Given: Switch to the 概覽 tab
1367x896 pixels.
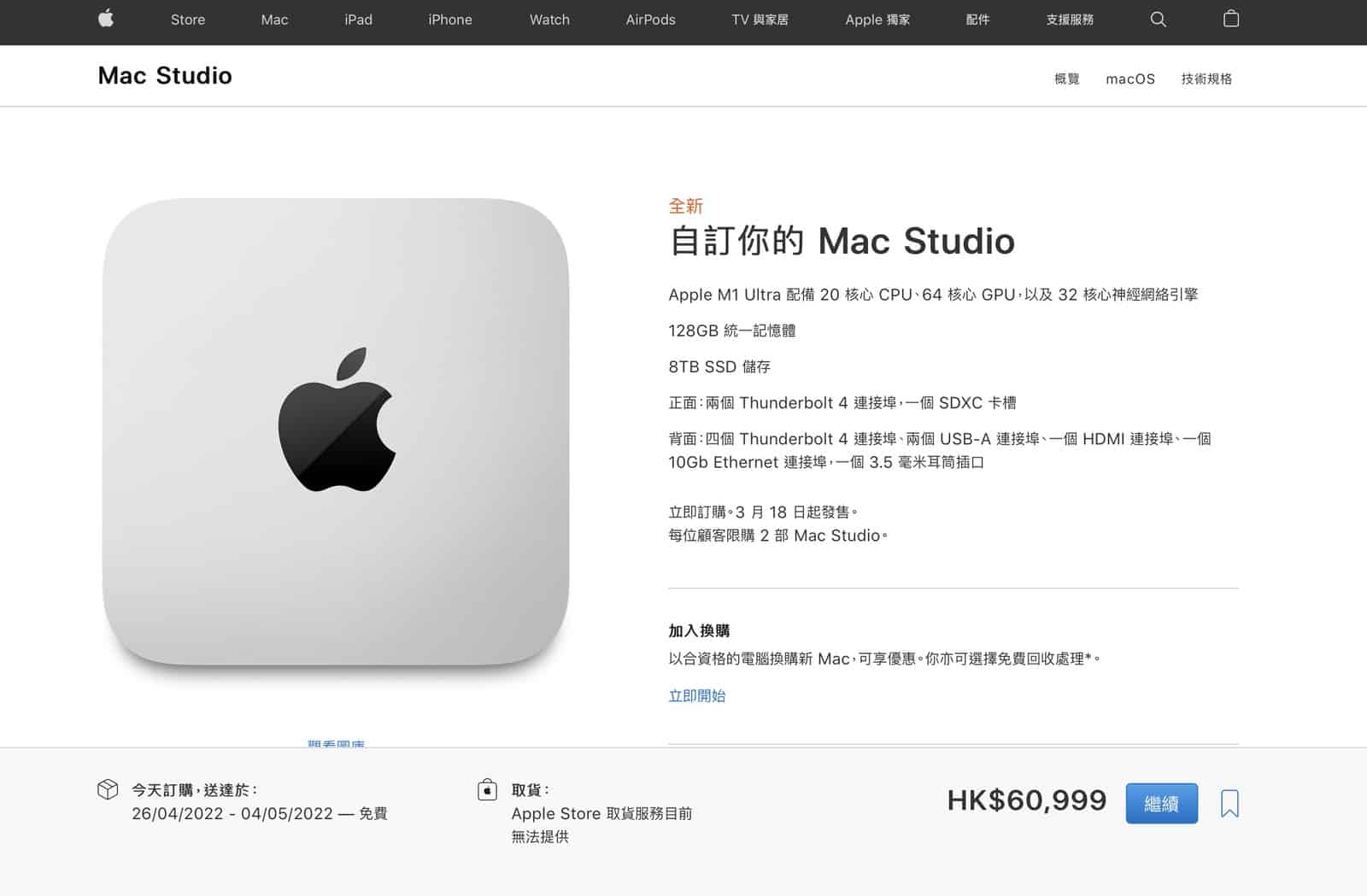Looking at the screenshot, I should coord(1067,79).
